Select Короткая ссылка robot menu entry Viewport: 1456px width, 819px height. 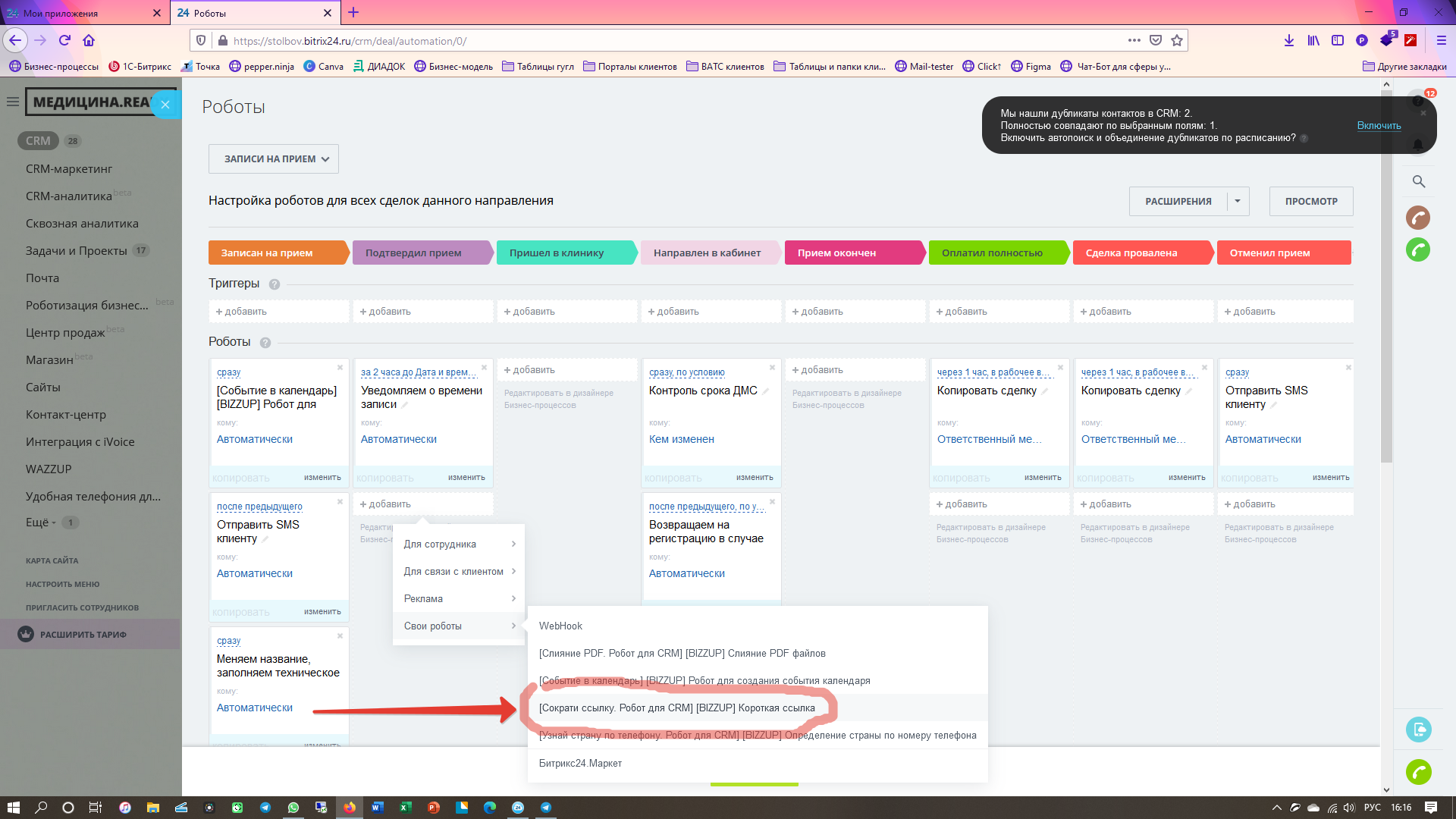pyautogui.click(x=676, y=708)
